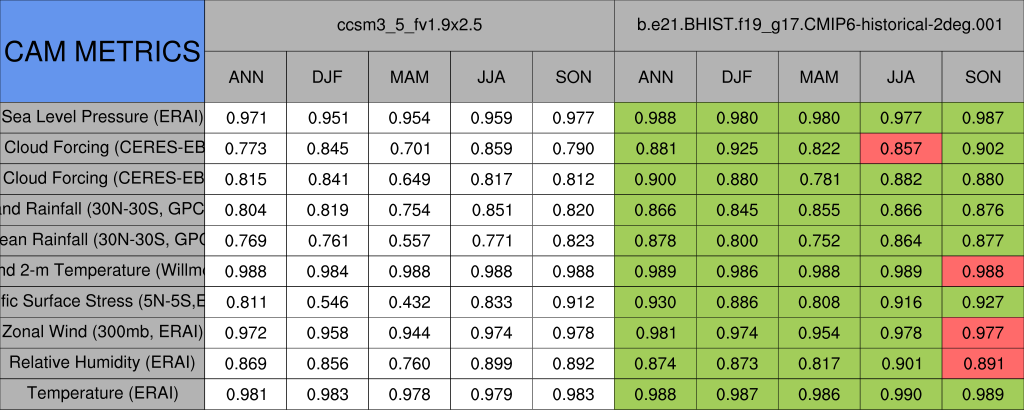This screenshot has width=1024, height=410.
Task: Select the ccsm3_5_fv1.9x2.5 model header
Action: point(409,25)
